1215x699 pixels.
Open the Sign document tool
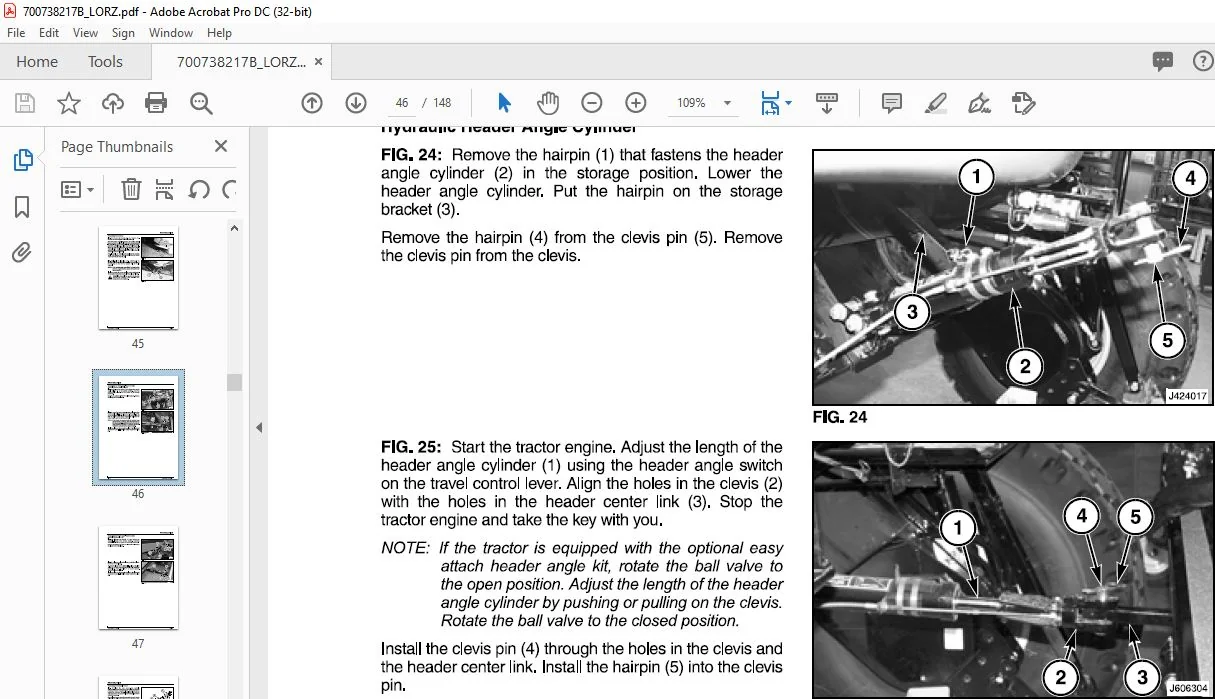point(980,103)
